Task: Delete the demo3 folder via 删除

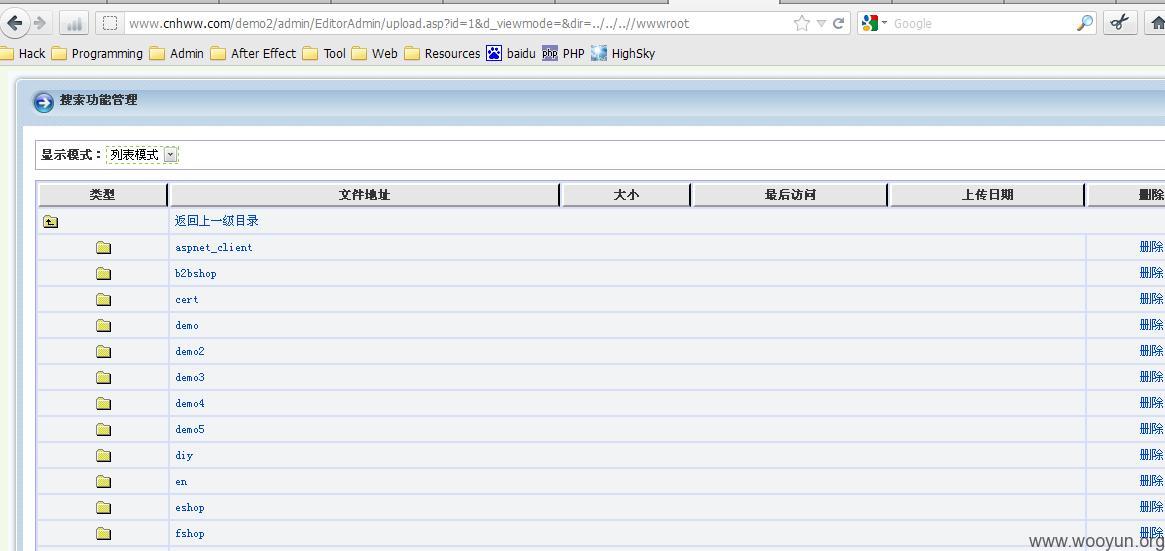Action: pyautogui.click(x=1152, y=376)
